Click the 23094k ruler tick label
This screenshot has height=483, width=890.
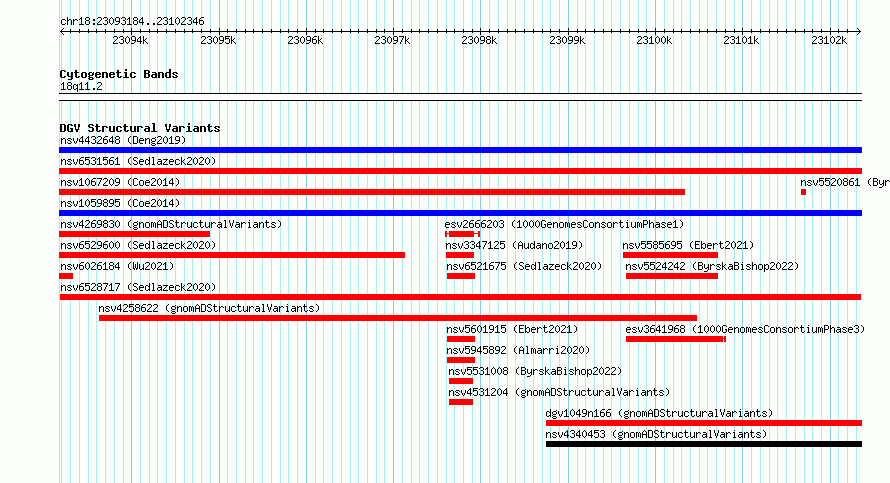point(130,40)
